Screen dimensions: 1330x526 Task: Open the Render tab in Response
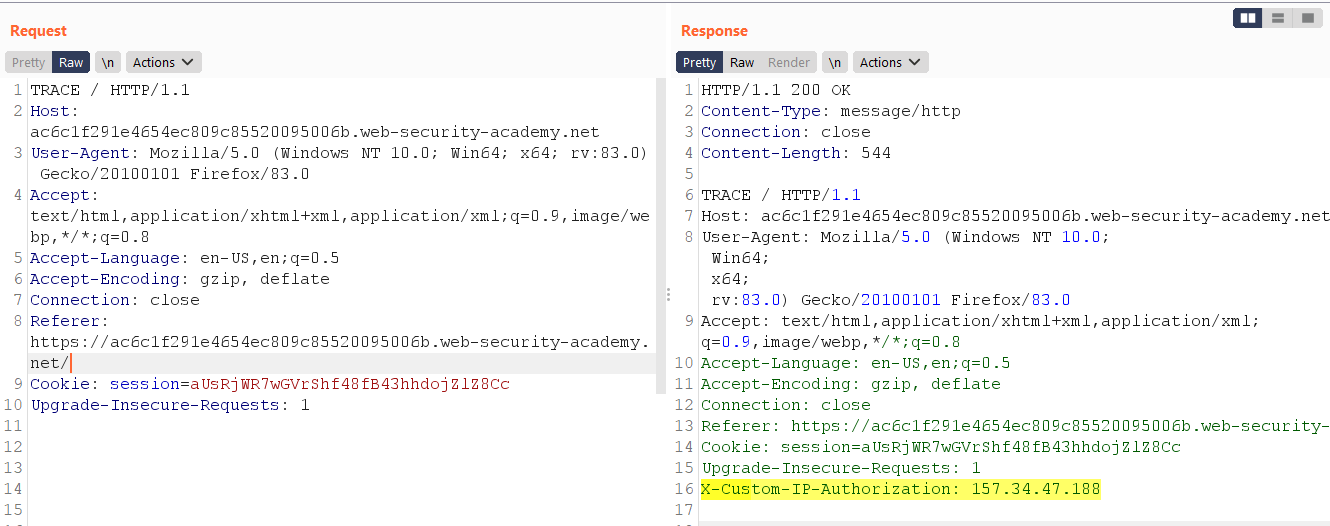click(x=788, y=62)
